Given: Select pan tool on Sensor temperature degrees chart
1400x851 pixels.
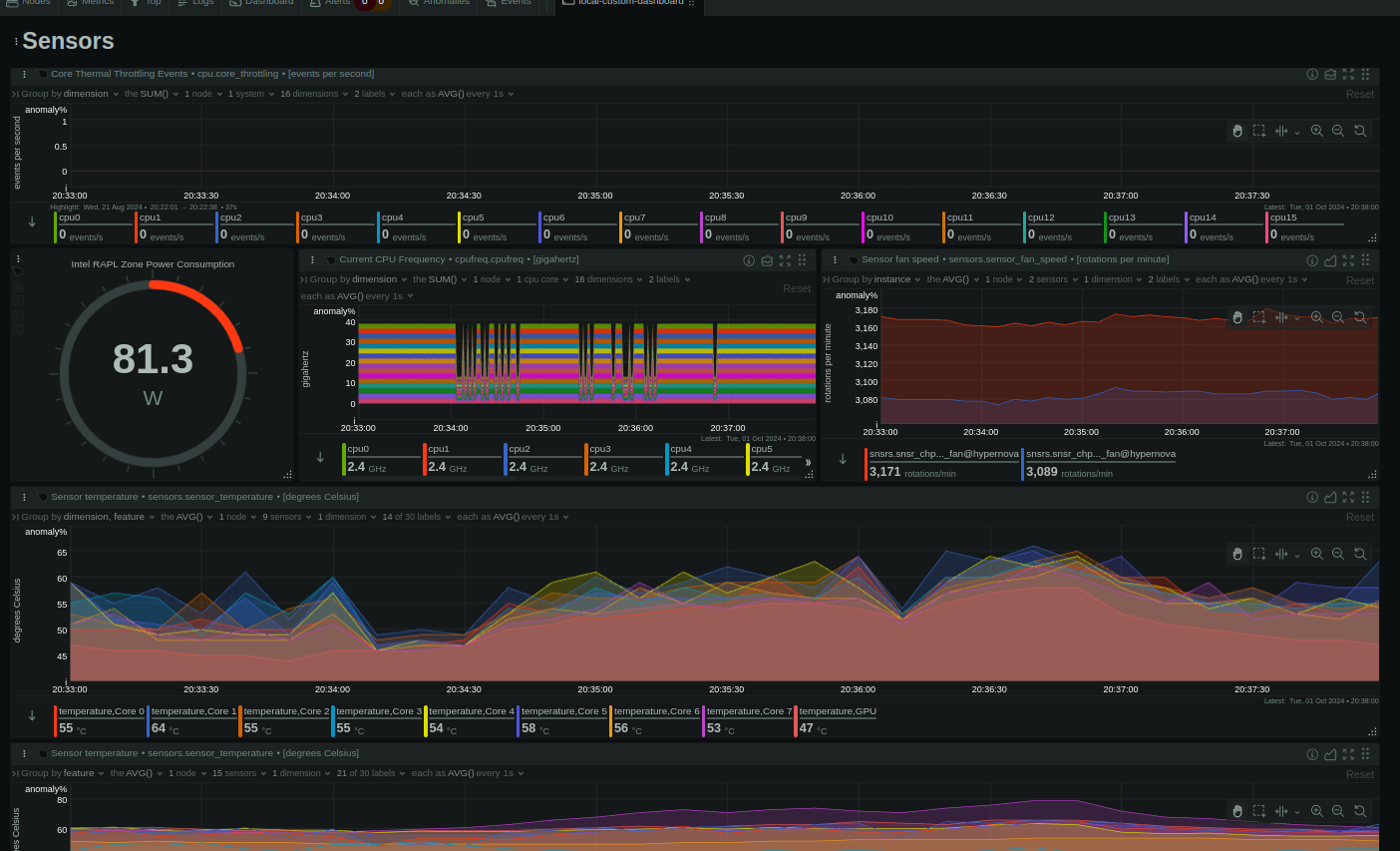Looking at the screenshot, I should click(1237, 554).
